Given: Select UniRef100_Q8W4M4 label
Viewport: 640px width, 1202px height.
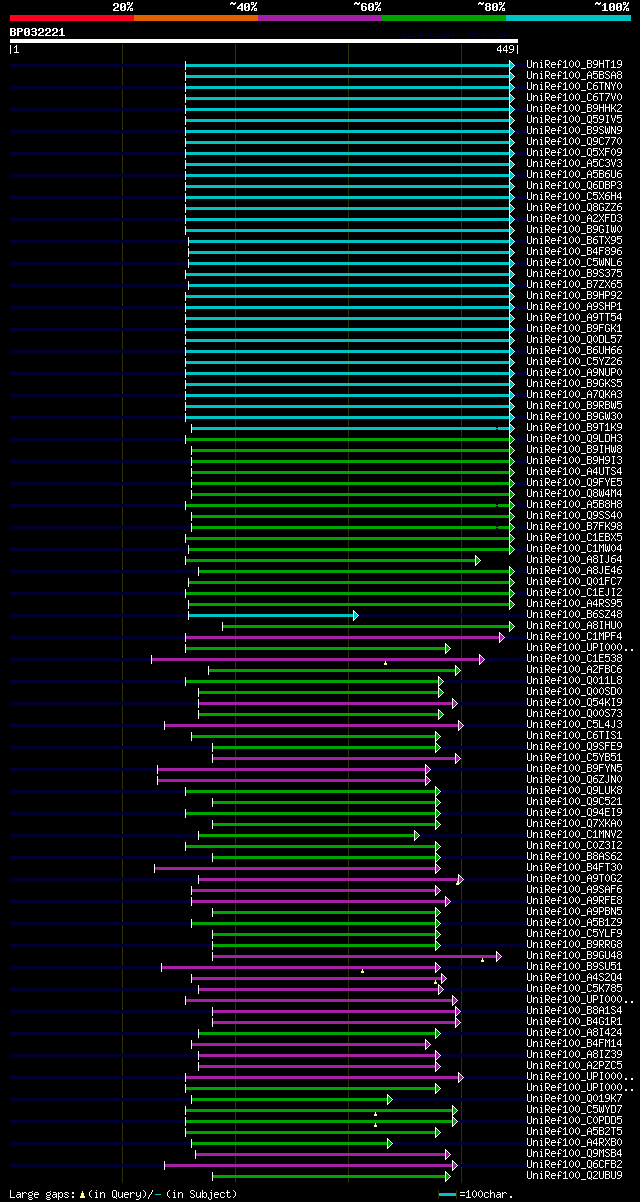Looking at the screenshot, I should (x=574, y=493).
